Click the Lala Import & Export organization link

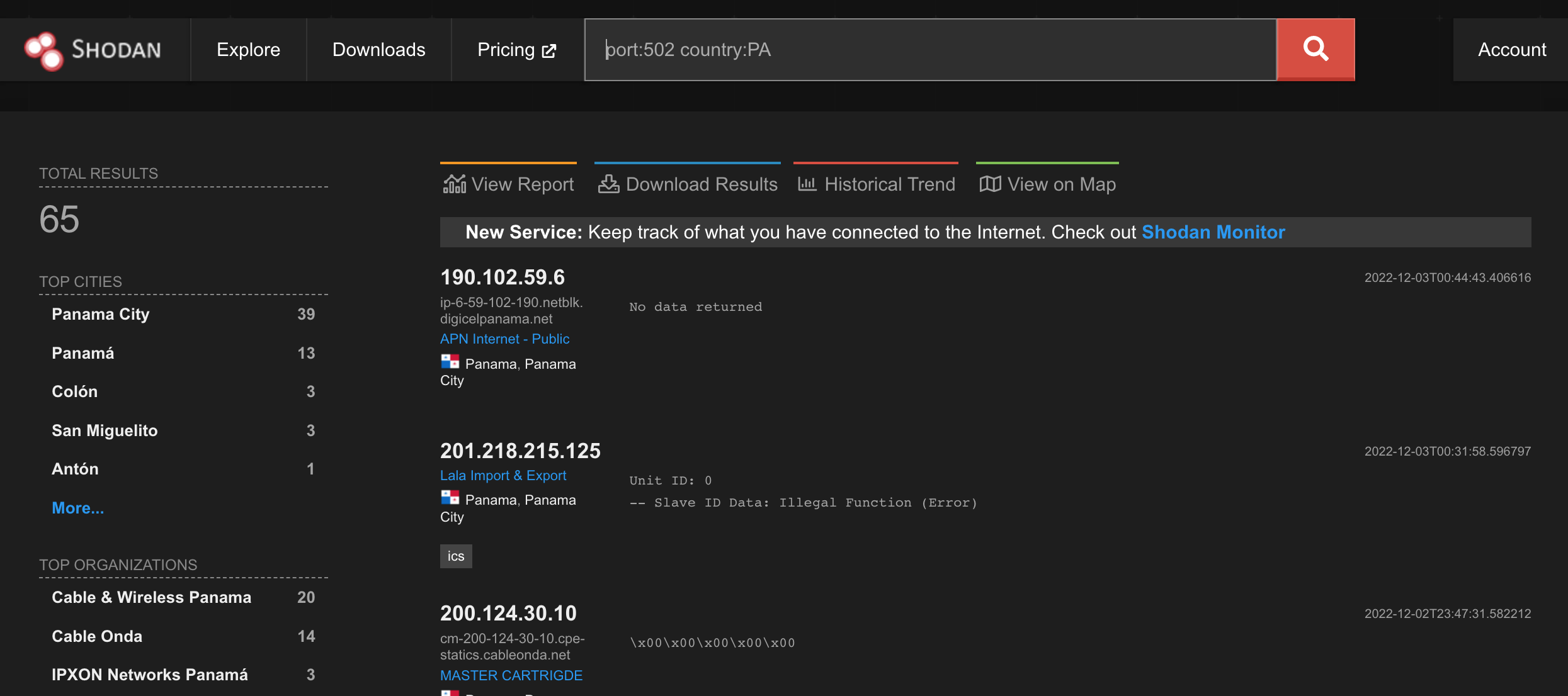[503, 476]
